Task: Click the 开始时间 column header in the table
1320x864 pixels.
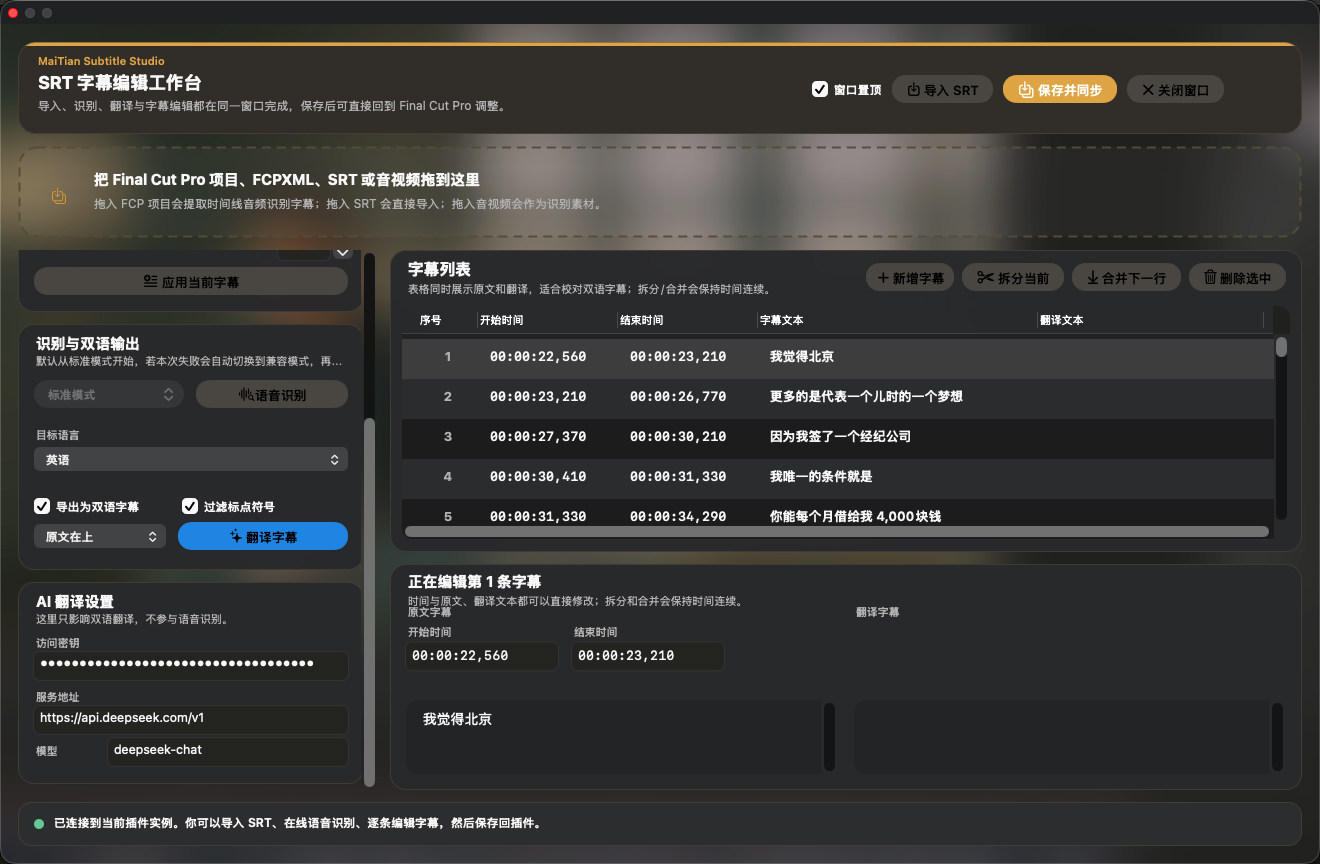Action: pos(501,320)
